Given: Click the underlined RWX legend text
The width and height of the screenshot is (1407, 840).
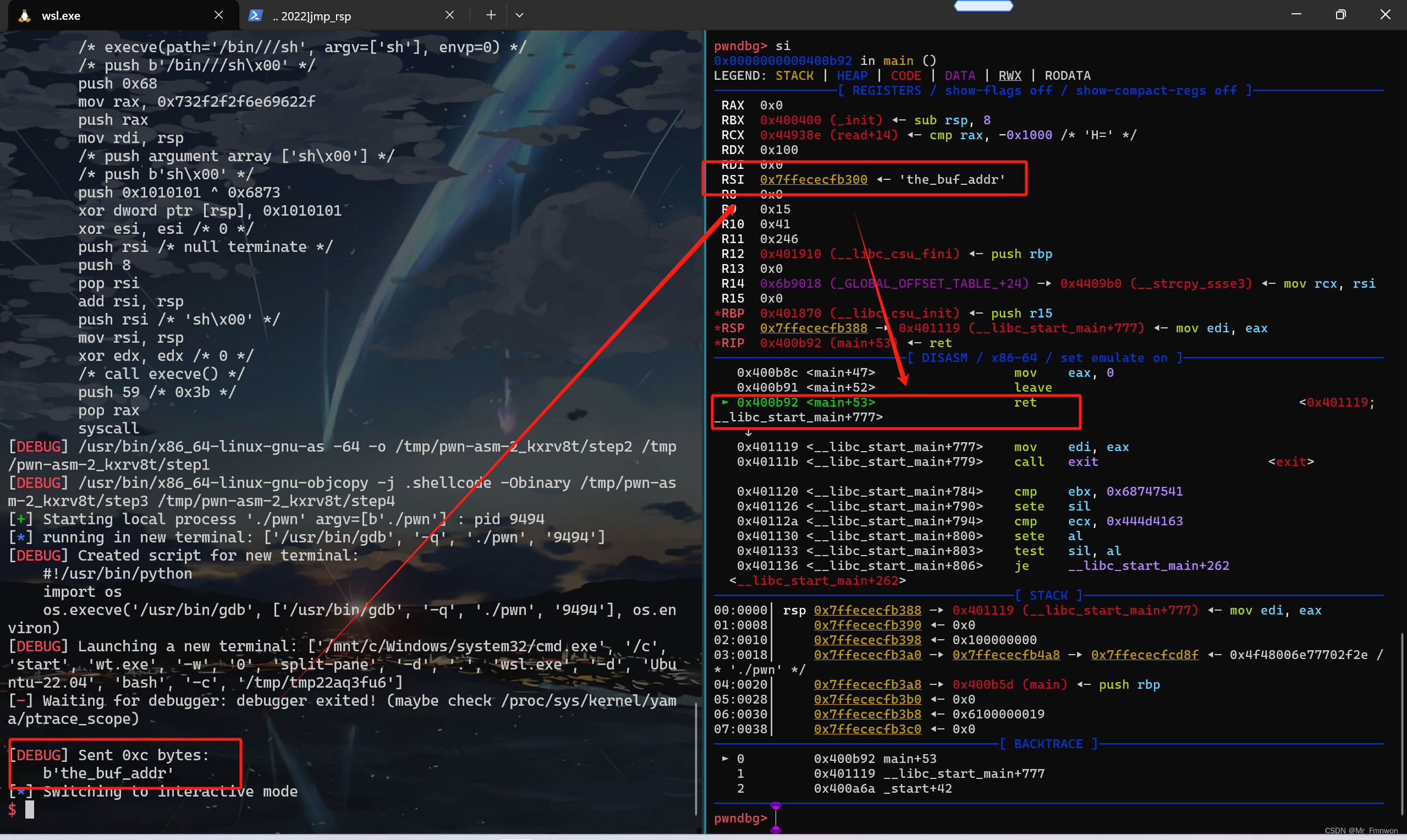Looking at the screenshot, I should [1010, 75].
